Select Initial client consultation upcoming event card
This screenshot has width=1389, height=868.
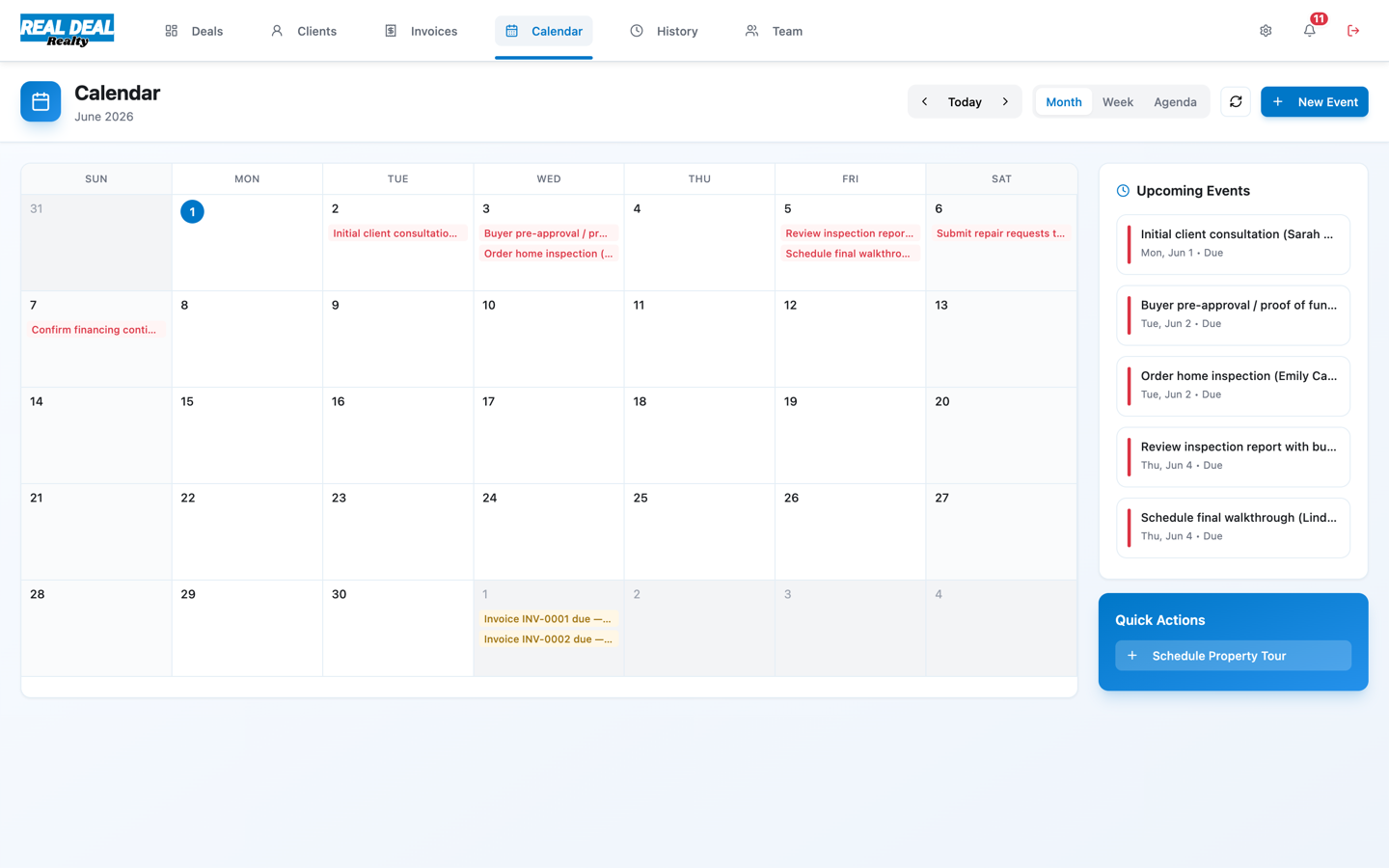(x=1234, y=245)
